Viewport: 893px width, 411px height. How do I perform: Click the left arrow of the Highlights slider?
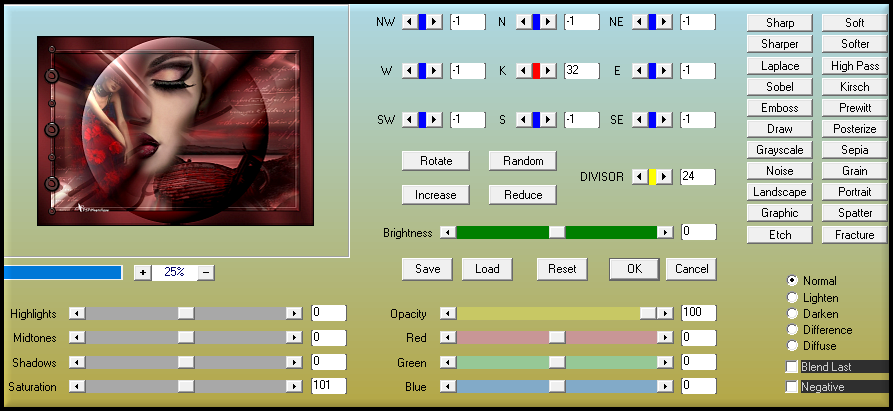coord(77,314)
